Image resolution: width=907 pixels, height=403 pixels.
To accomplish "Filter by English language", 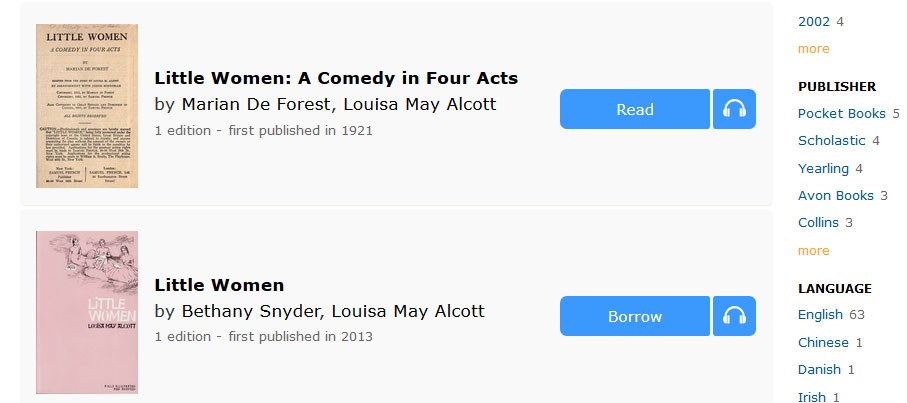I will tap(820, 314).
